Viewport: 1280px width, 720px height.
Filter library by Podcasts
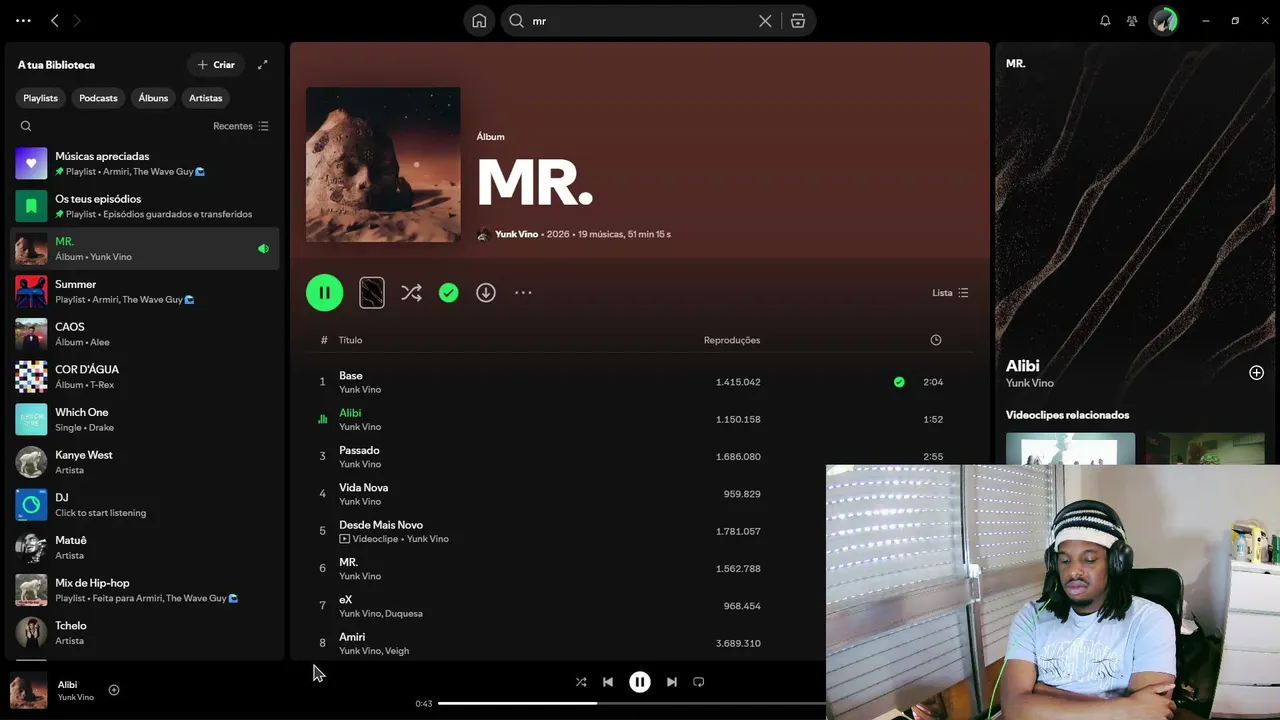point(98,98)
